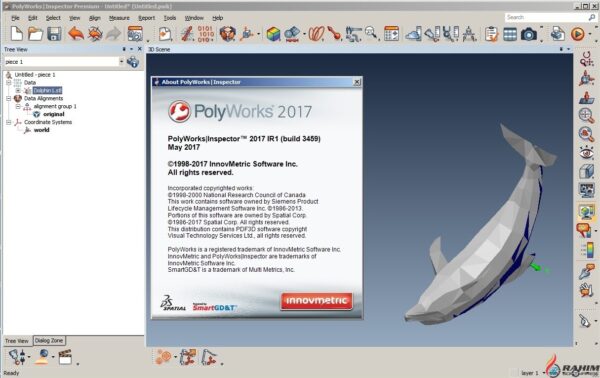Select the 'world' coordinate system
Image resolution: width=600 pixels, height=378 pixels.
pyautogui.click(x=41, y=130)
